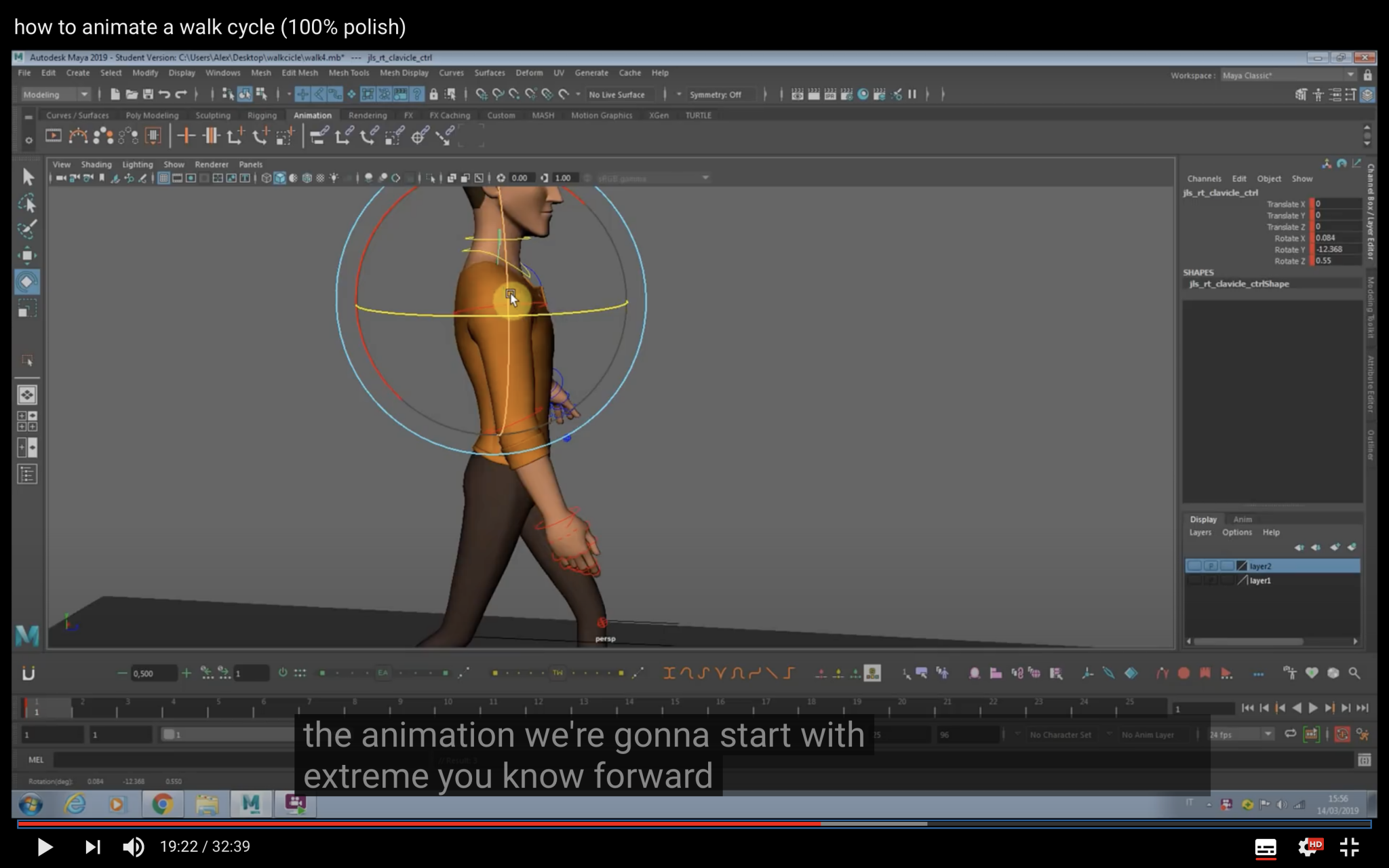Open the Deform menu
This screenshot has width=1389, height=868.
pyautogui.click(x=530, y=73)
